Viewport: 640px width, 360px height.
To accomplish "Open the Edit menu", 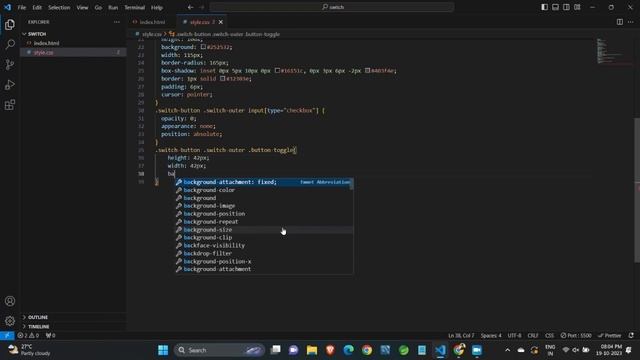I will click(x=37, y=7).
